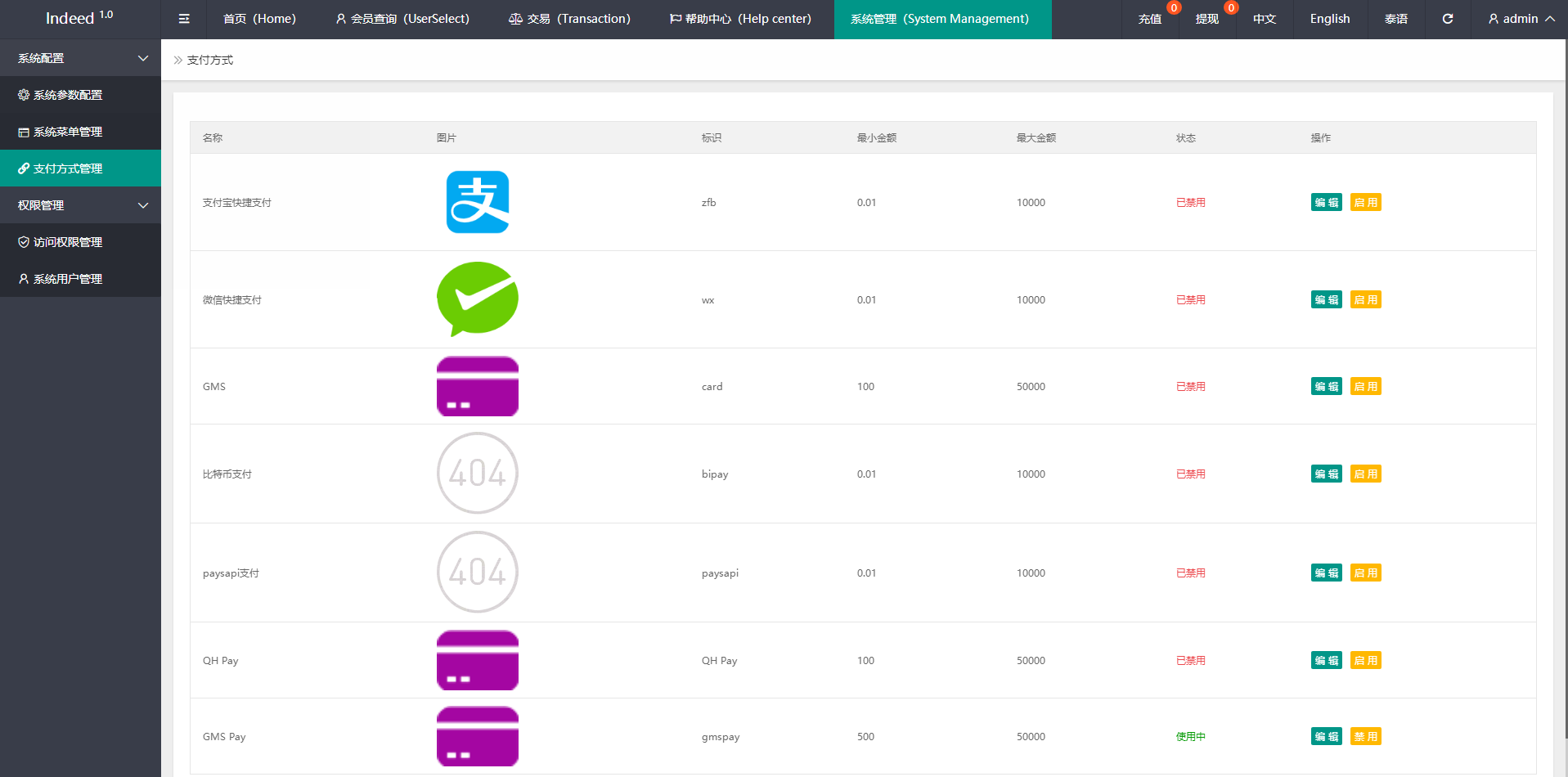Click the QH Pay purple card image

tap(478, 660)
